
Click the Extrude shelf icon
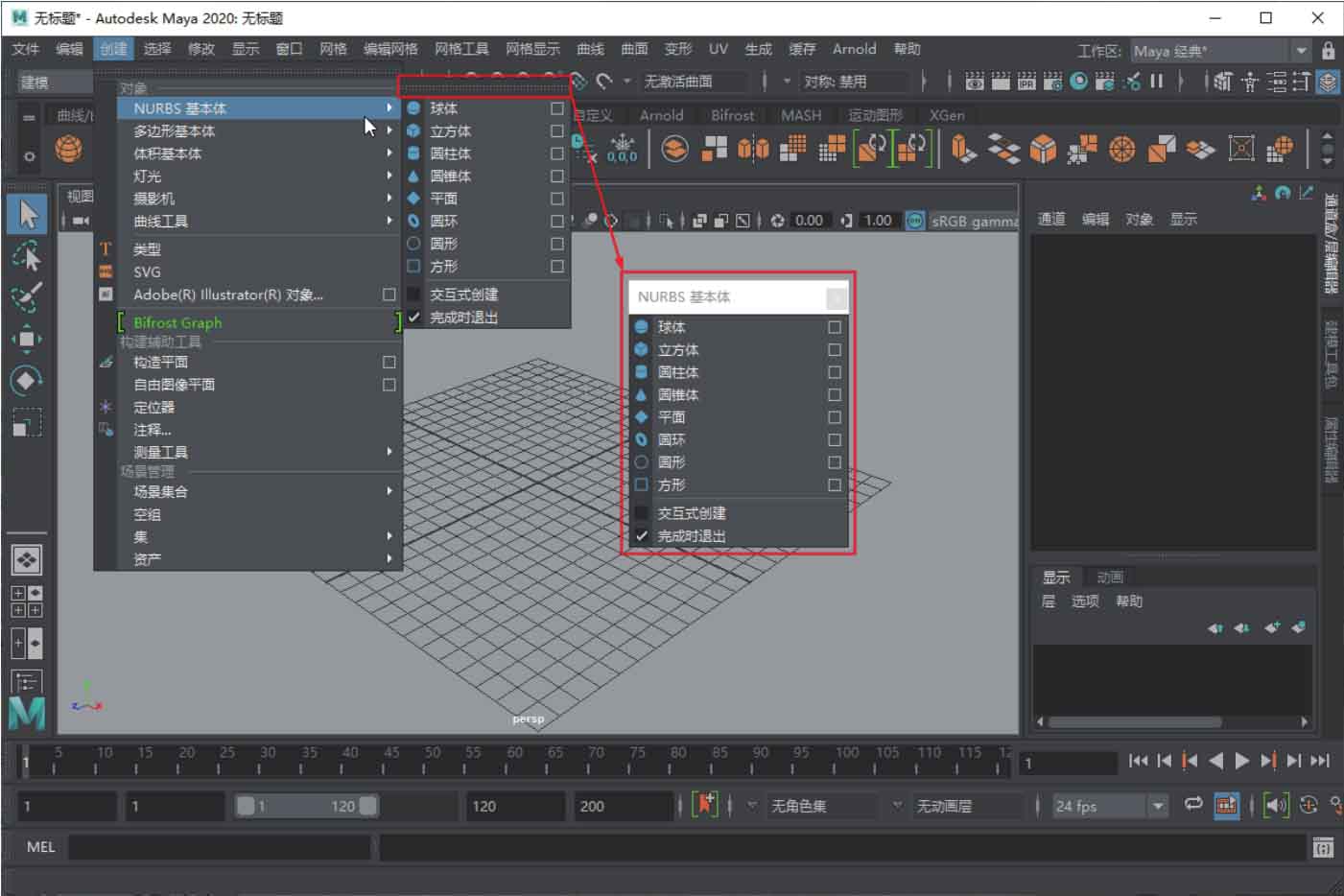964,149
